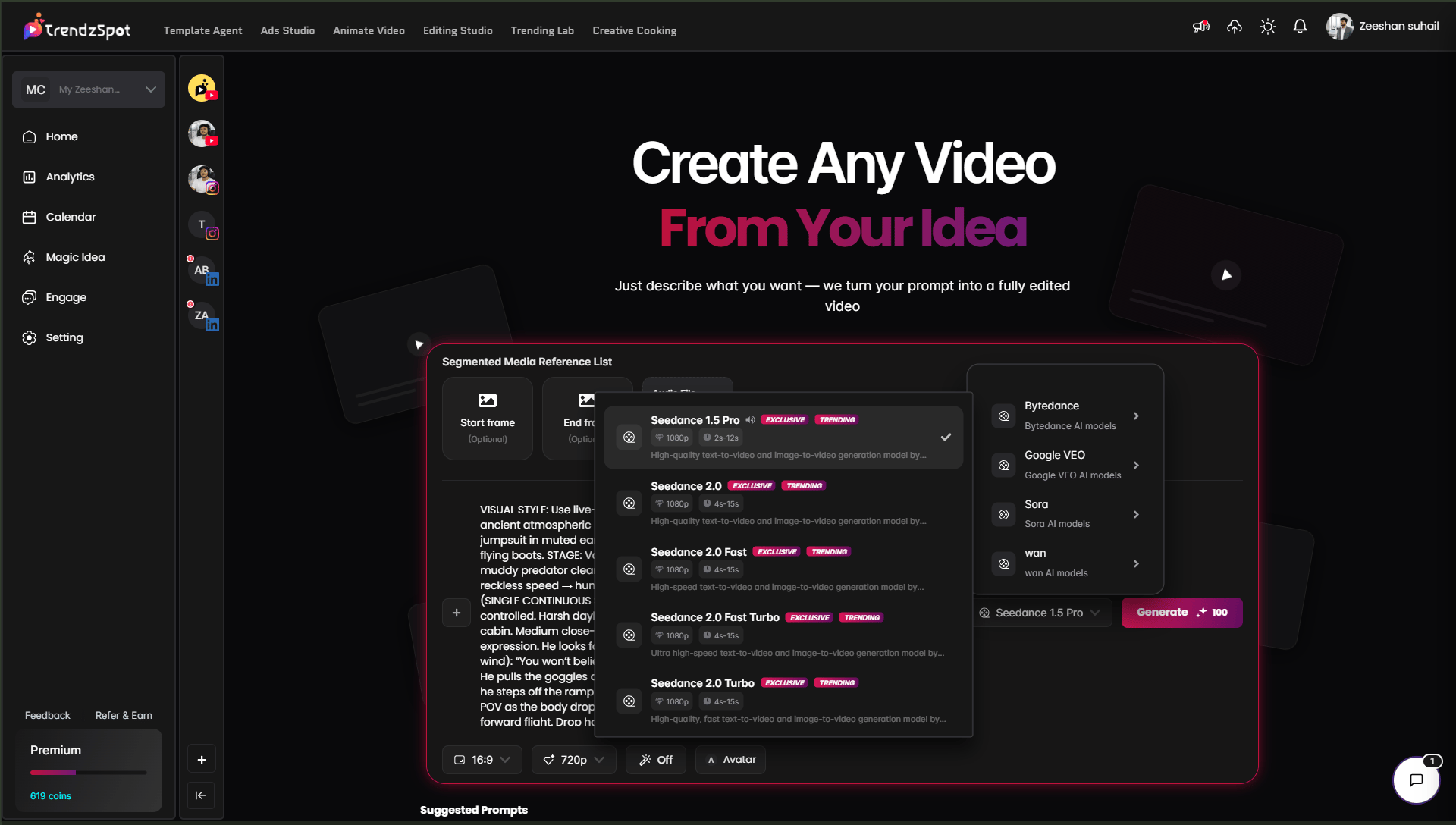Screen dimensions: 1456x825
Task: Click the 619 coins balance
Action: [51, 796]
